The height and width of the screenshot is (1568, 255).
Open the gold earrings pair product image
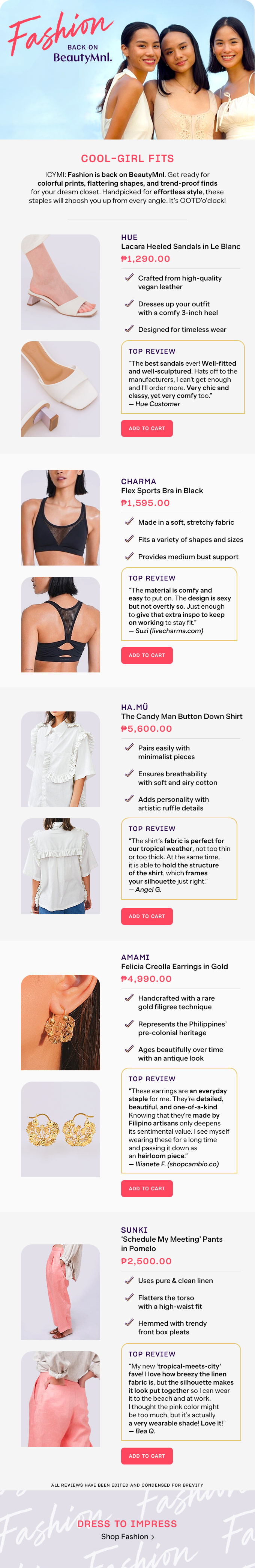point(60,1129)
